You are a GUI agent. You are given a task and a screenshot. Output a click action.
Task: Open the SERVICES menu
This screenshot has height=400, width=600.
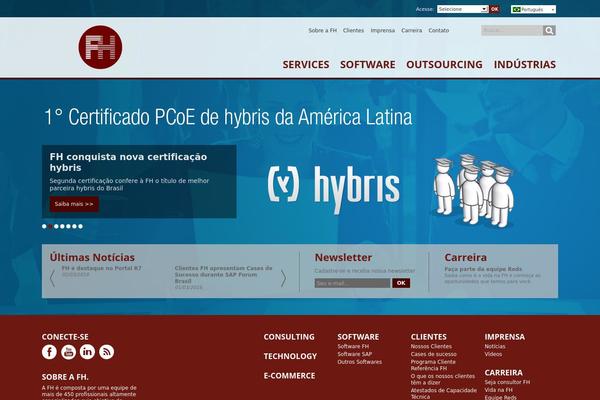(306, 64)
